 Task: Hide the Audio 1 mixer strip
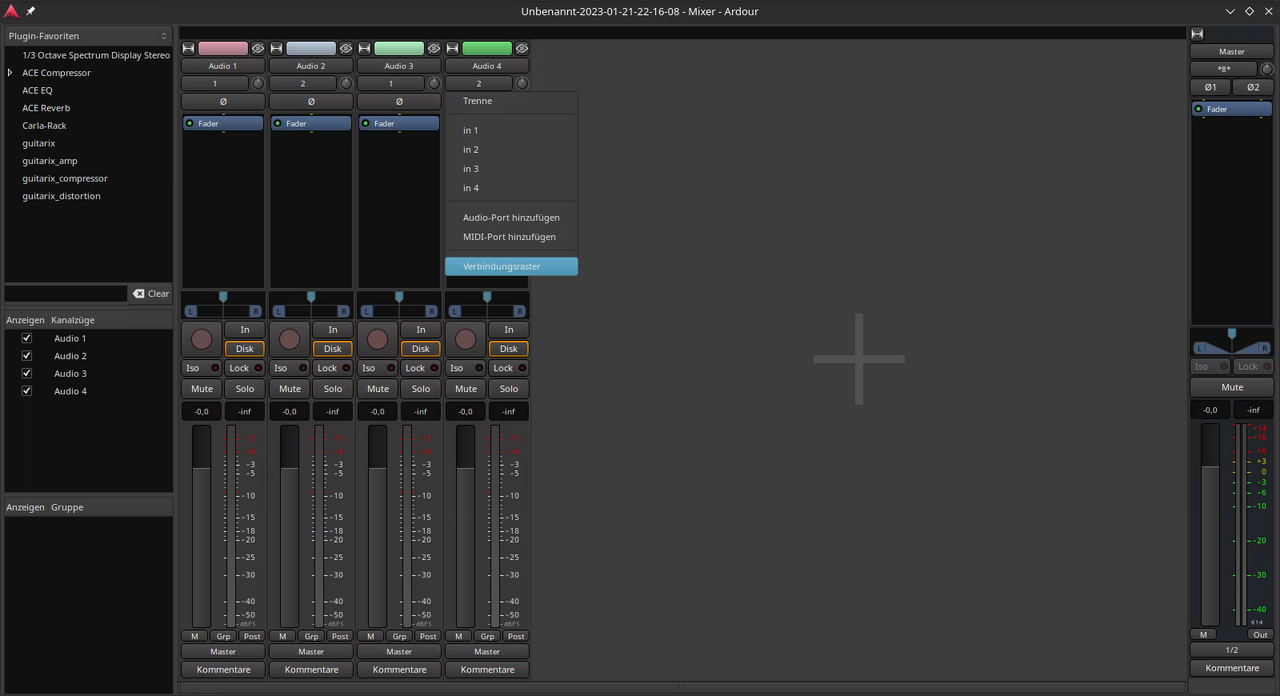pyautogui.click(x=257, y=48)
